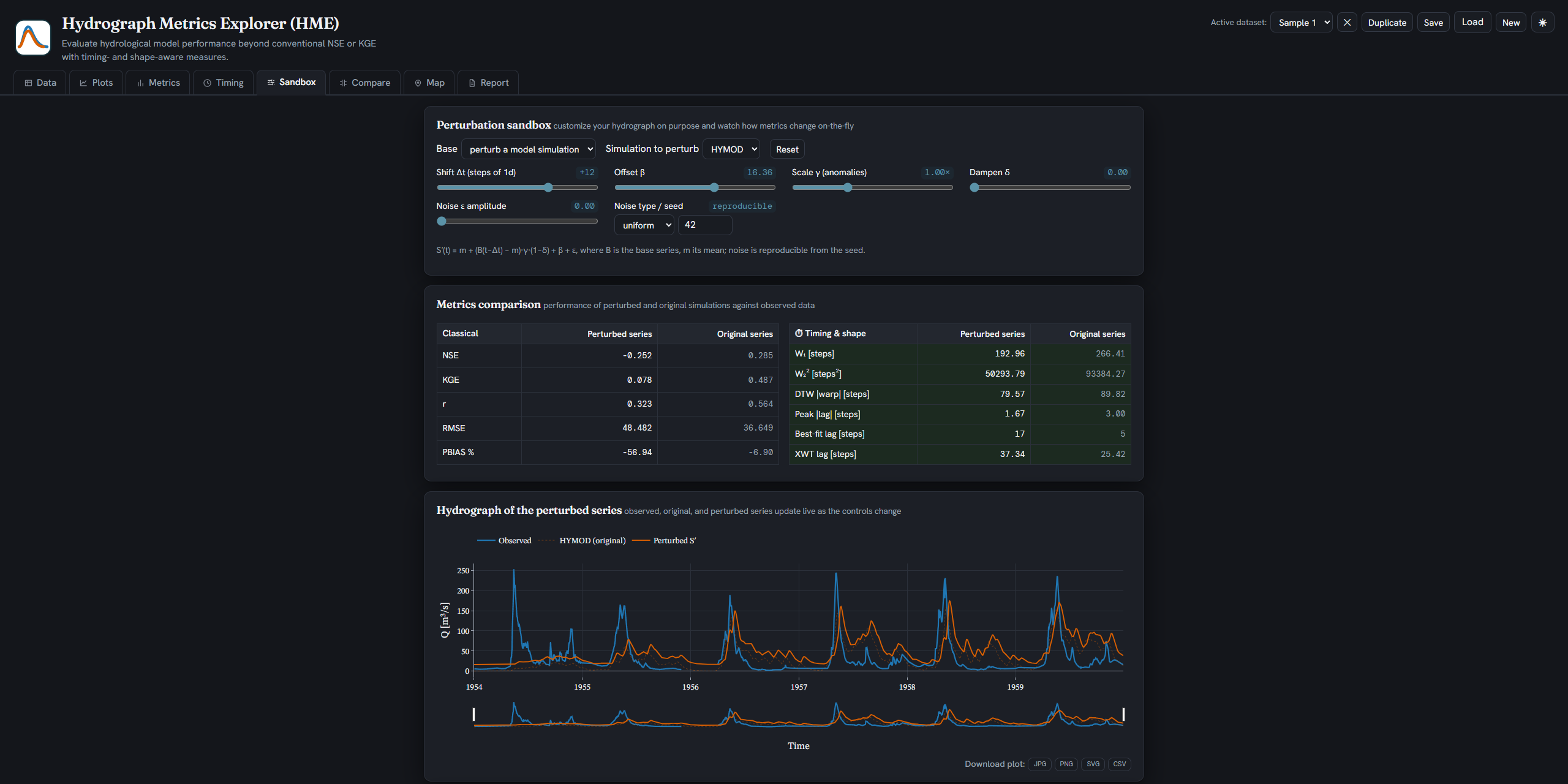This screenshot has width=1568, height=784.
Task: Open the Noise type uniform dropdown
Action: point(644,225)
